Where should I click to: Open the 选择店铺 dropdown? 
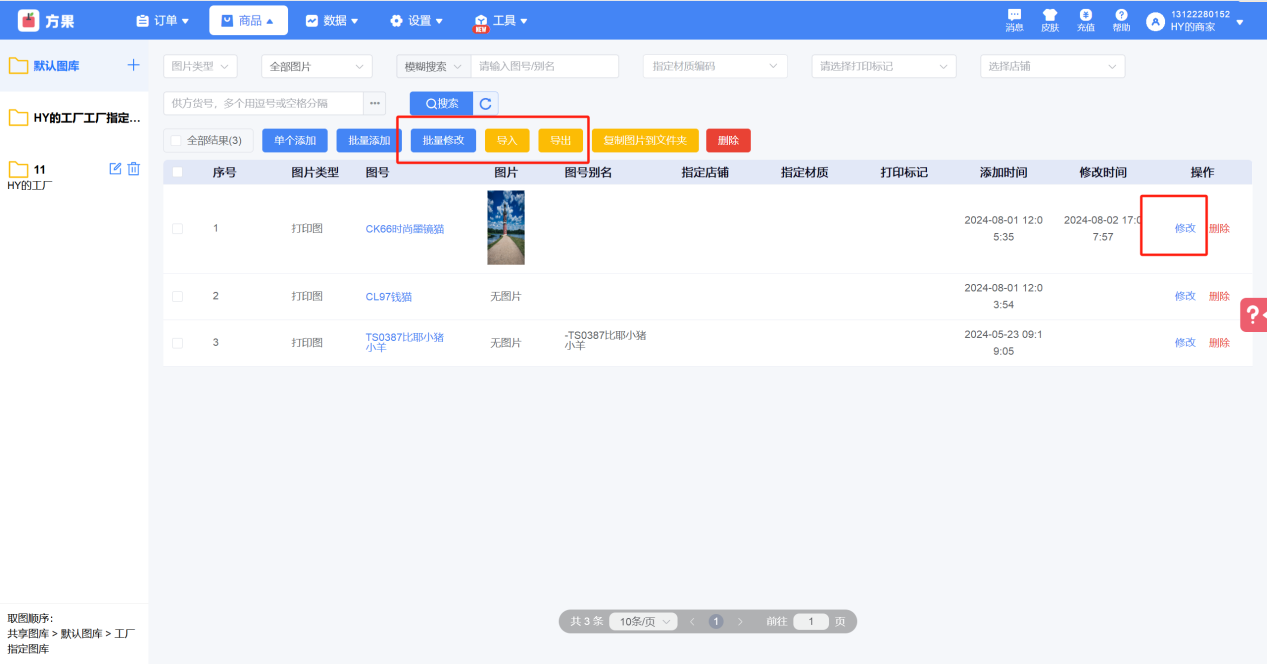tap(1052, 66)
